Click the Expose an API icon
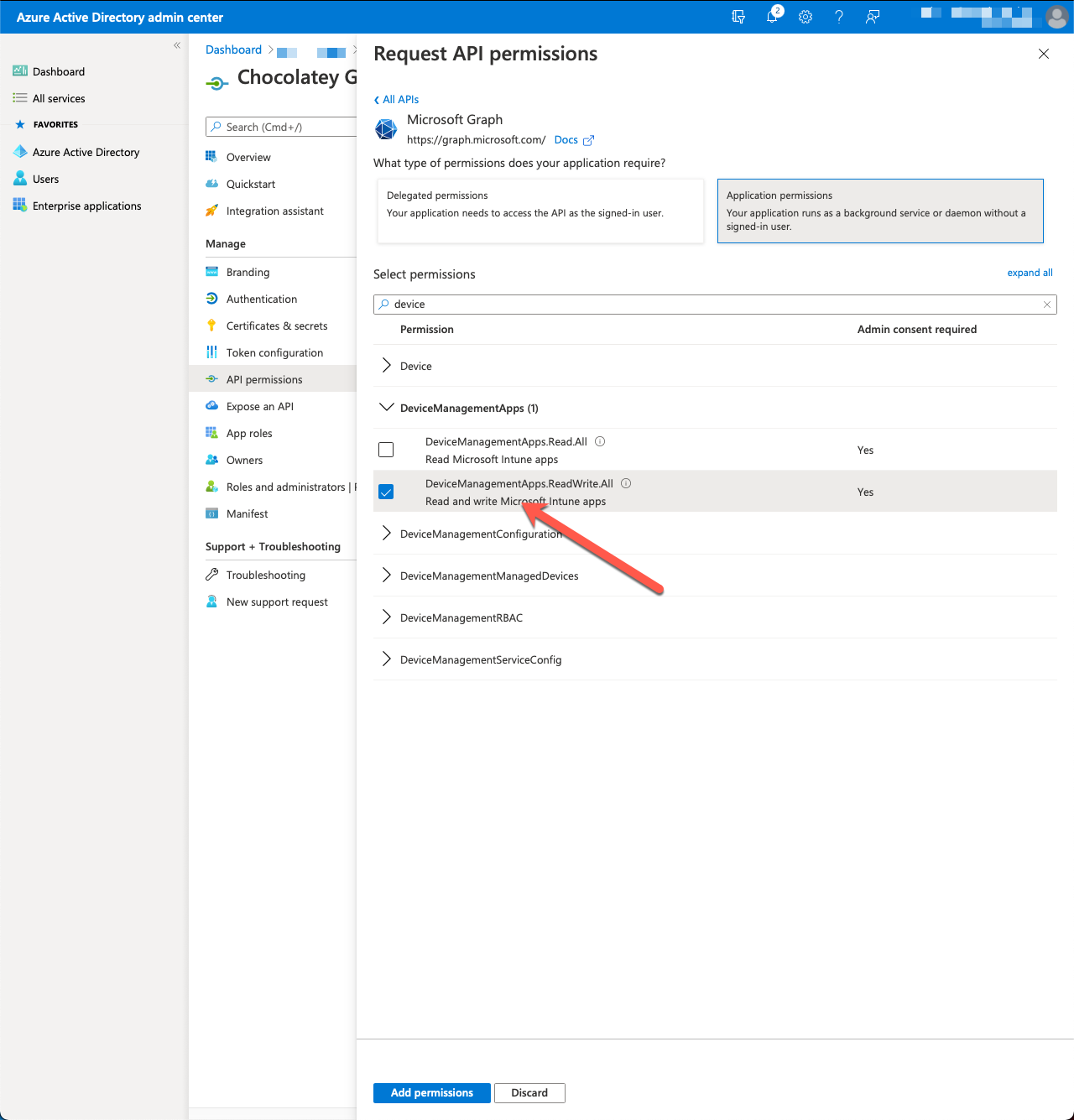This screenshot has height=1120, width=1074. click(x=211, y=406)
